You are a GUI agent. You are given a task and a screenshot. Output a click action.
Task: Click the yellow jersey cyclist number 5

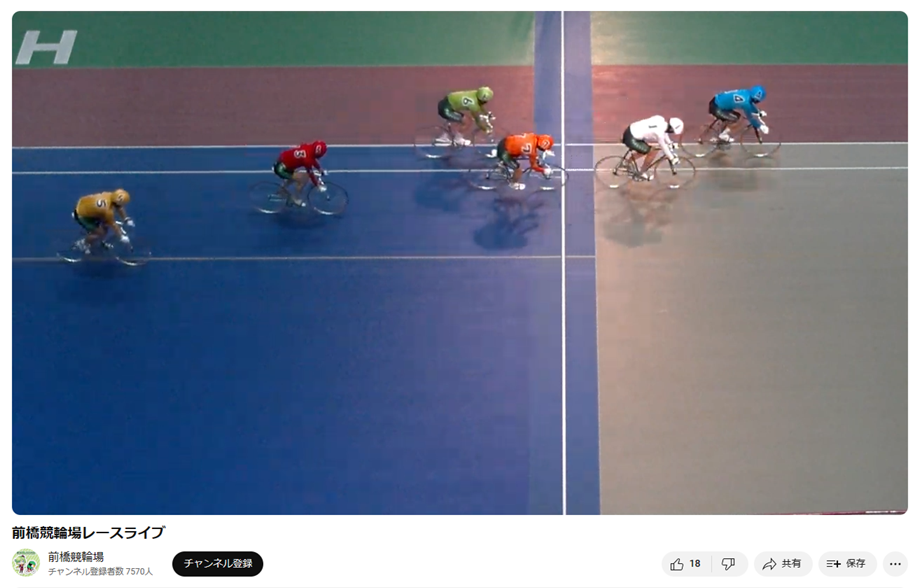click(x=104, y=227)
